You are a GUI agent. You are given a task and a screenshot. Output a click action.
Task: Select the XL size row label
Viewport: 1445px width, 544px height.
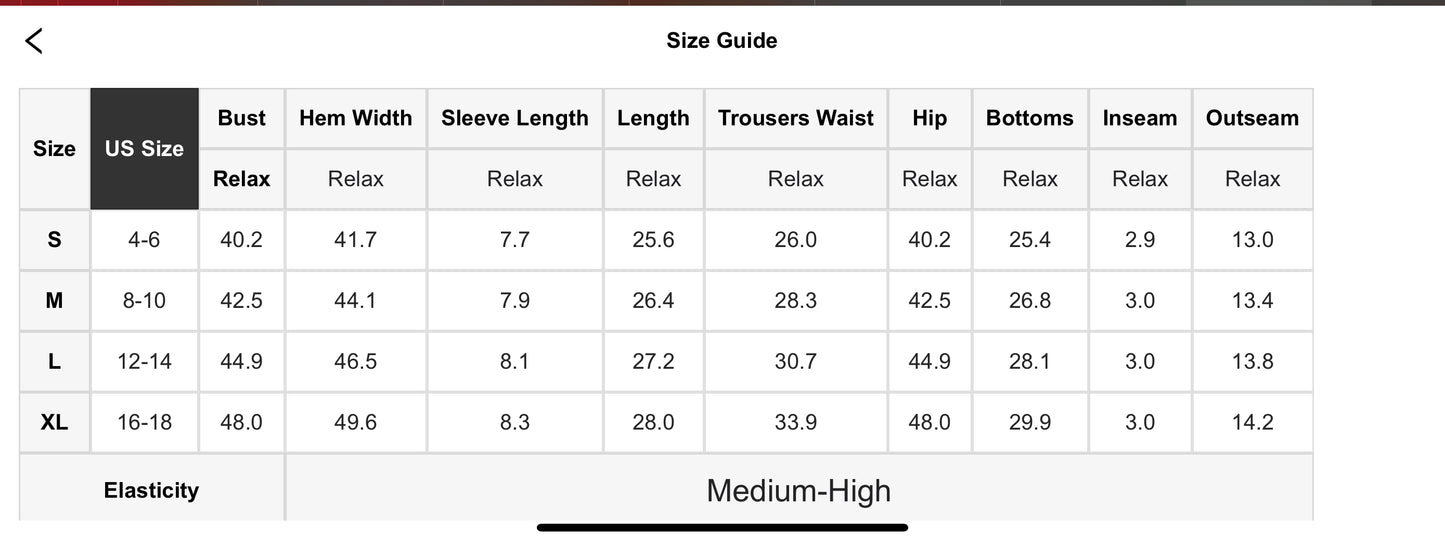(x=54, y=423)
